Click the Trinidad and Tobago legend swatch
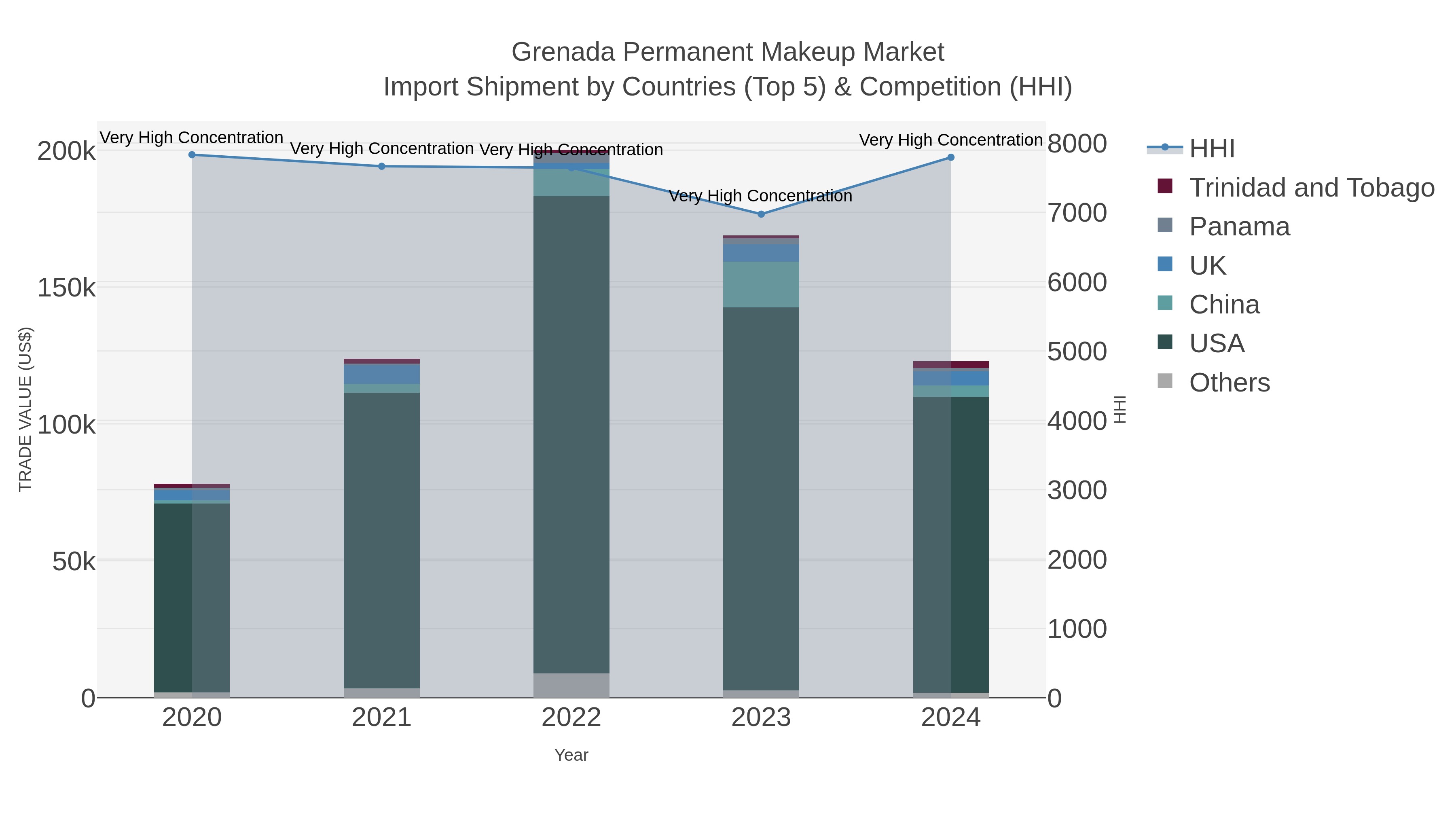Image resolution: width=1456 pixels, height=819 pixels. pos(1165,186)
